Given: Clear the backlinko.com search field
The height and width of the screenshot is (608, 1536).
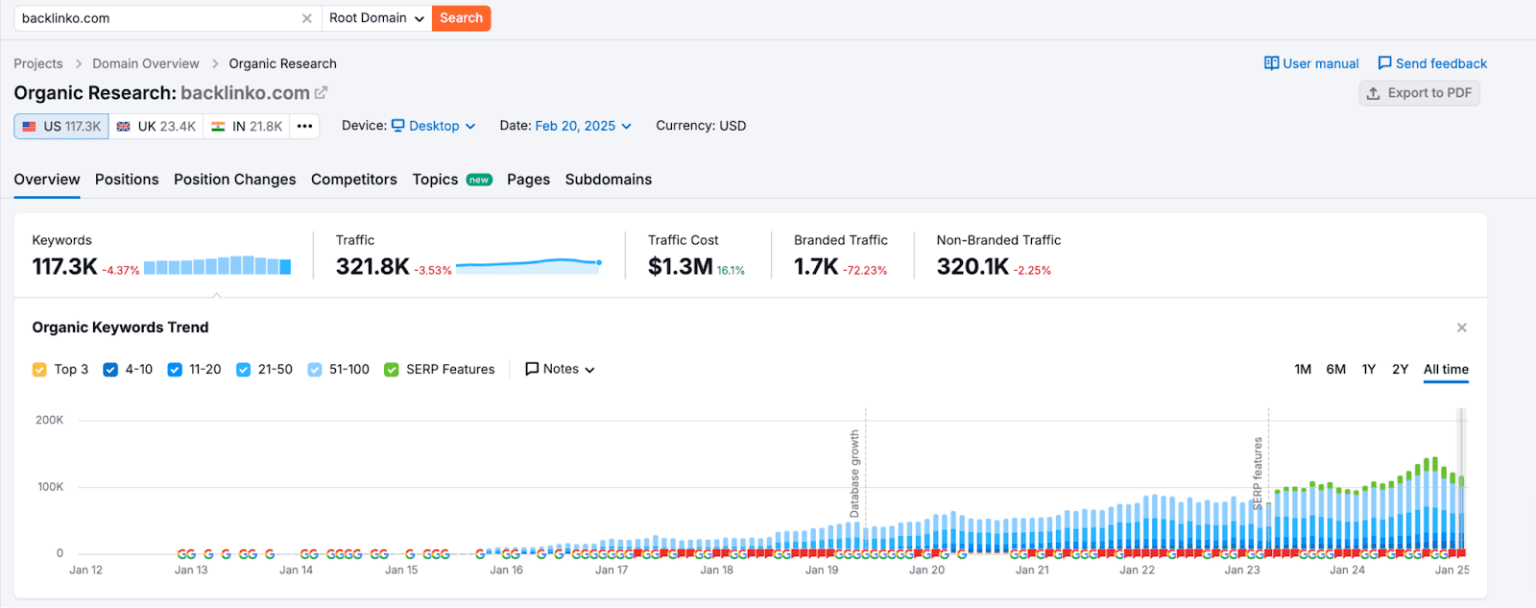Looking at the screenshot, I should click(x=307, y=18).
